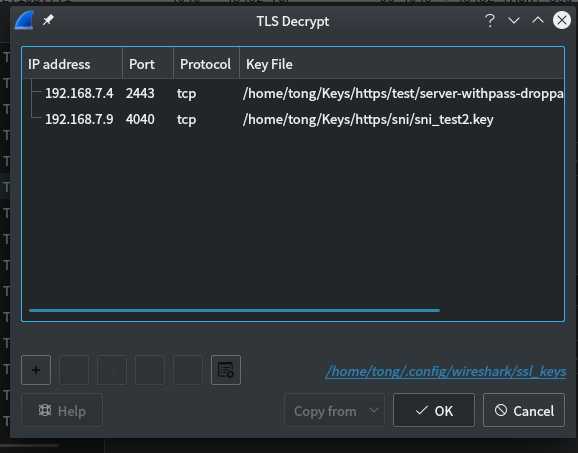Click the horizontal scrollbar in the table

[234, 310]
